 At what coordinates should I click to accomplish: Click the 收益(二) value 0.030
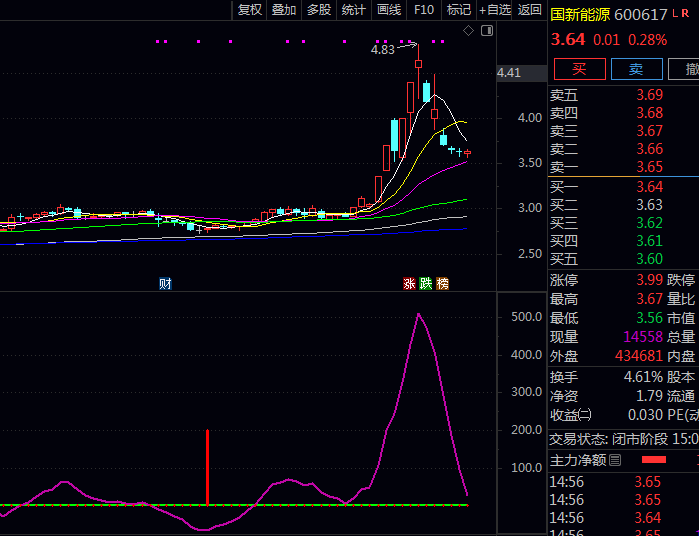(645, 415)
